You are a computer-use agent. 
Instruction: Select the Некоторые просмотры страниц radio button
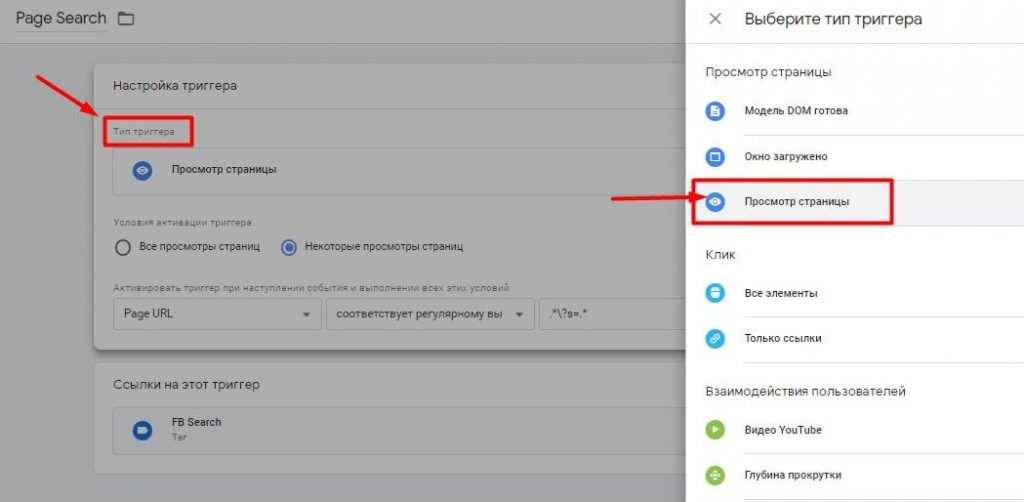(289, 247)
